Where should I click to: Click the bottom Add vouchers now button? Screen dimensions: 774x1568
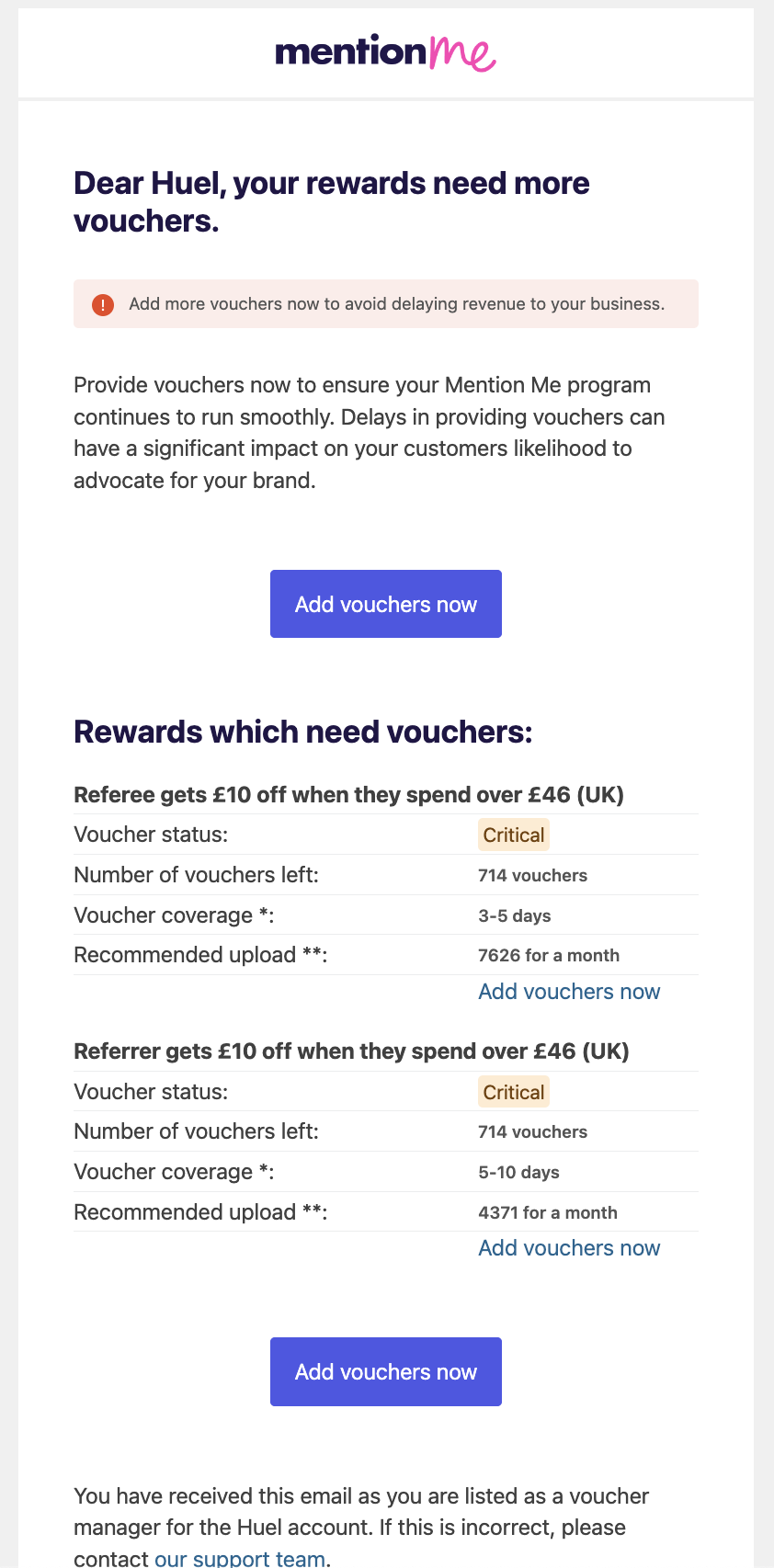click(x=386, y=1371)
